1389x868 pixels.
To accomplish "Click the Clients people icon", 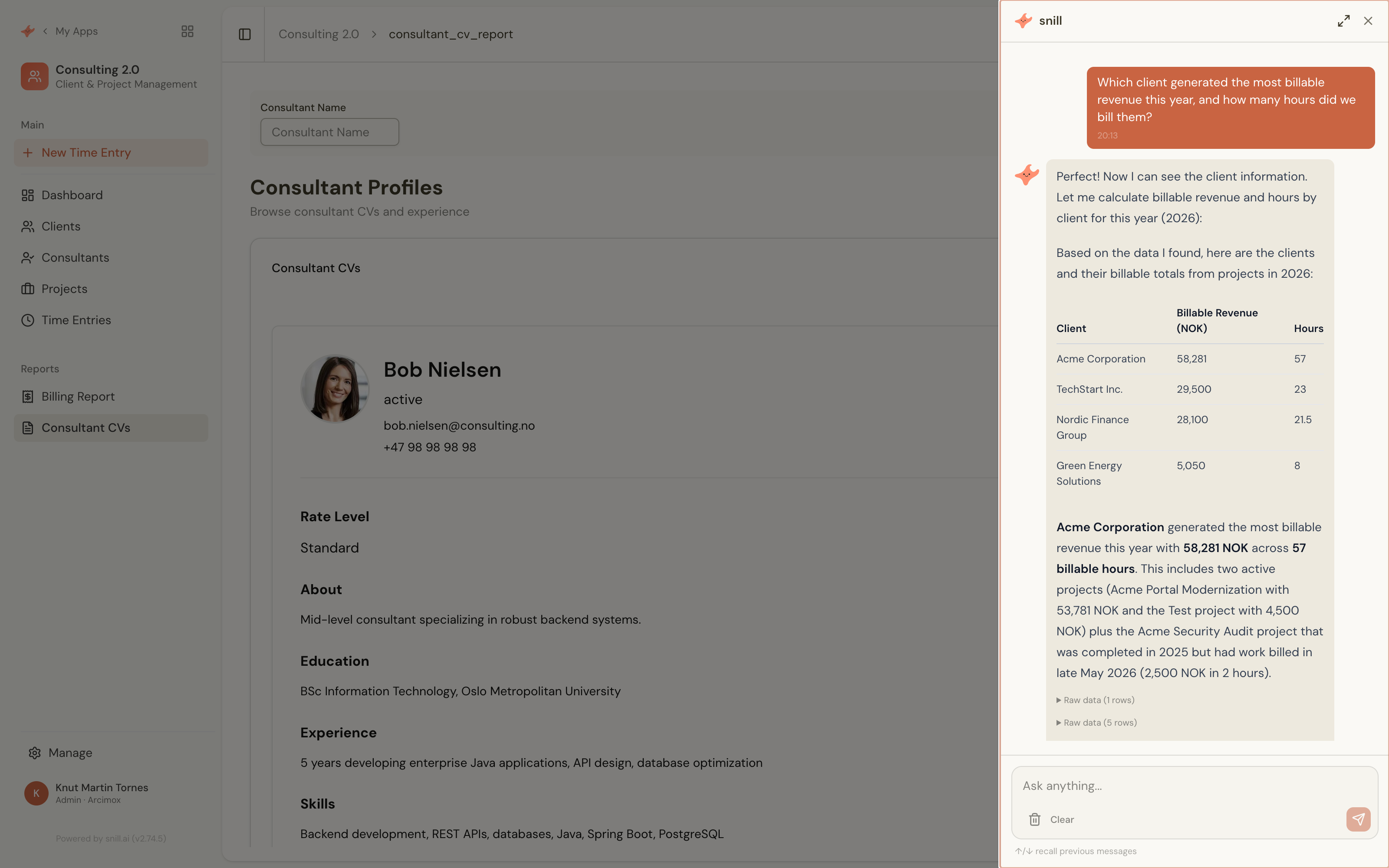I will [x=27, y=226].
